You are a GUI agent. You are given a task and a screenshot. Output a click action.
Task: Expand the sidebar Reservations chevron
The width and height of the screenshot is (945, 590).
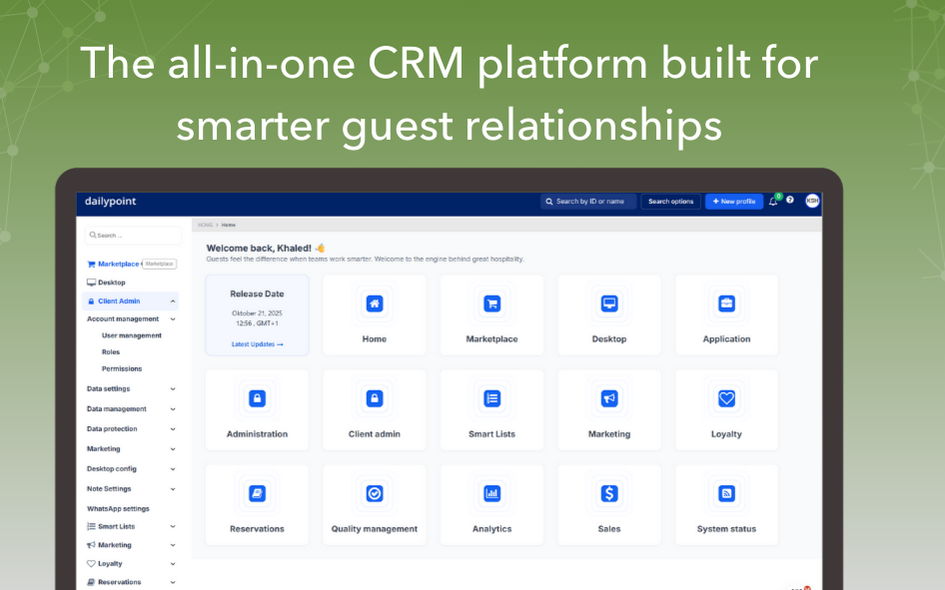173,582
